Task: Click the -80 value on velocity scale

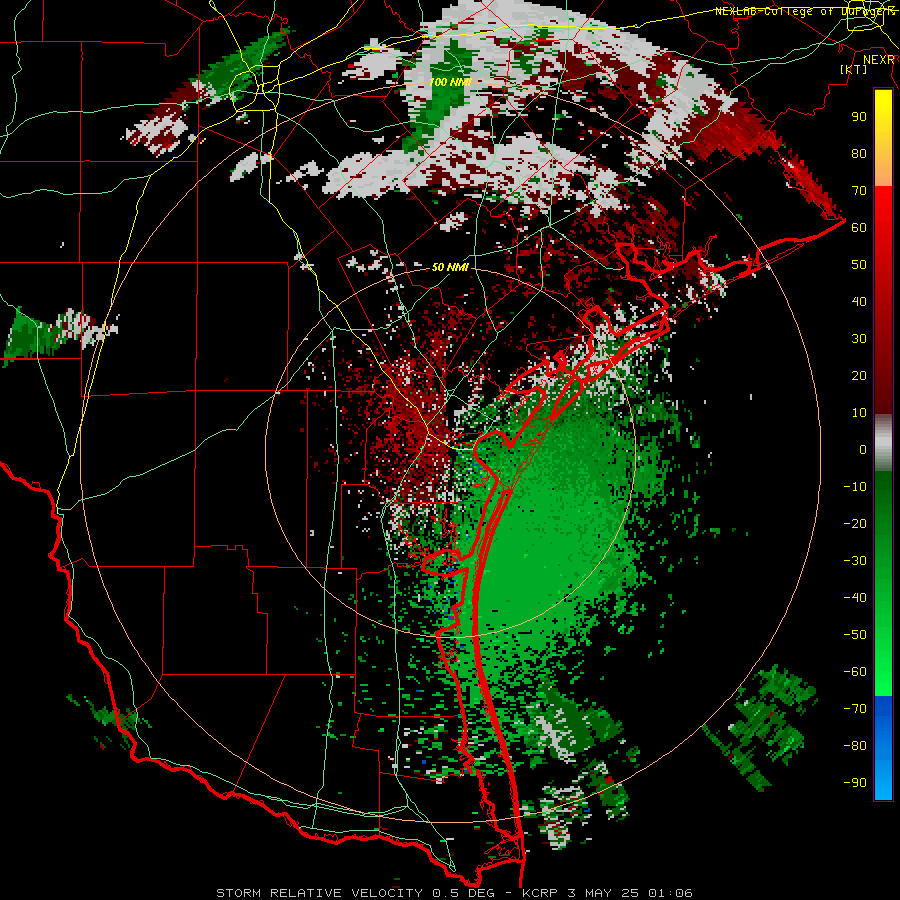Action: click(855, 746)
